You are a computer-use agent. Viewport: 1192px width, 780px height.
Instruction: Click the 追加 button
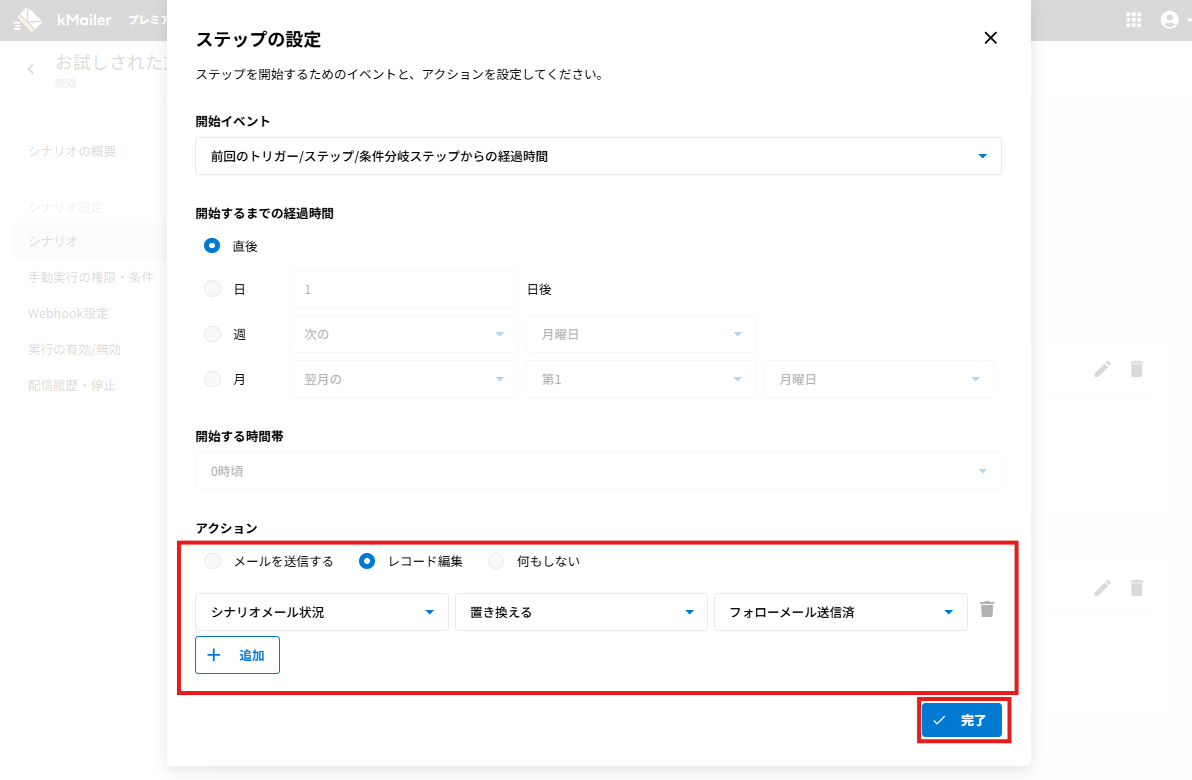coord(237,655)
